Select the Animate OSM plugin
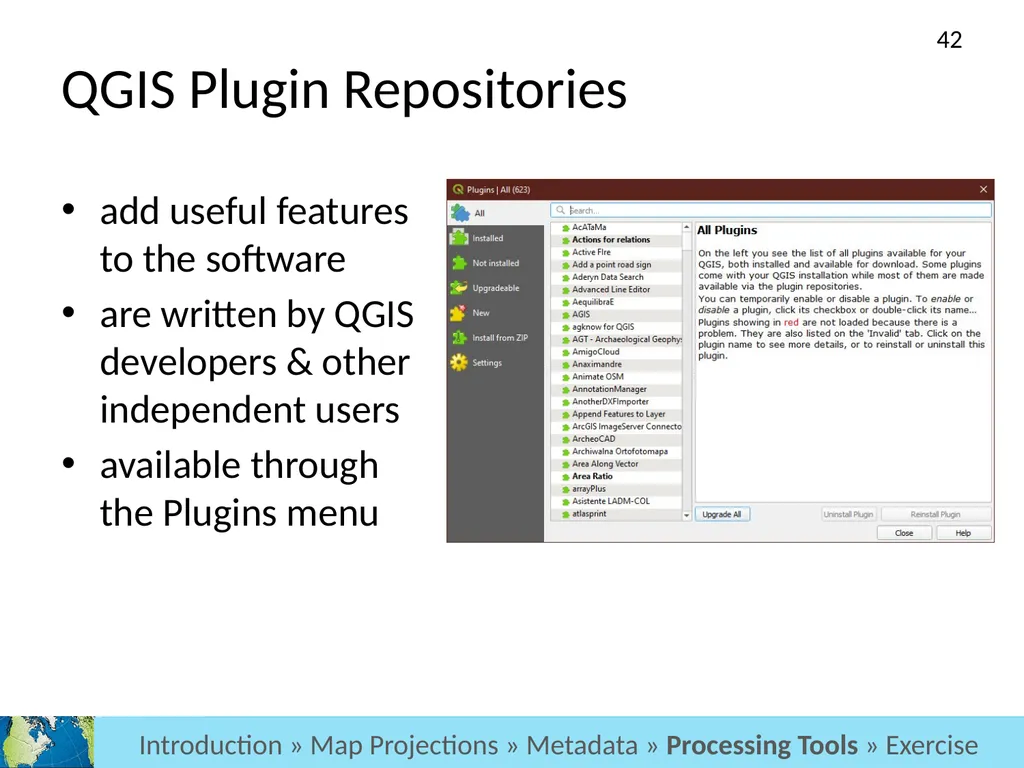The height and width of the screenshot is (768, 1024). [616, 376]
